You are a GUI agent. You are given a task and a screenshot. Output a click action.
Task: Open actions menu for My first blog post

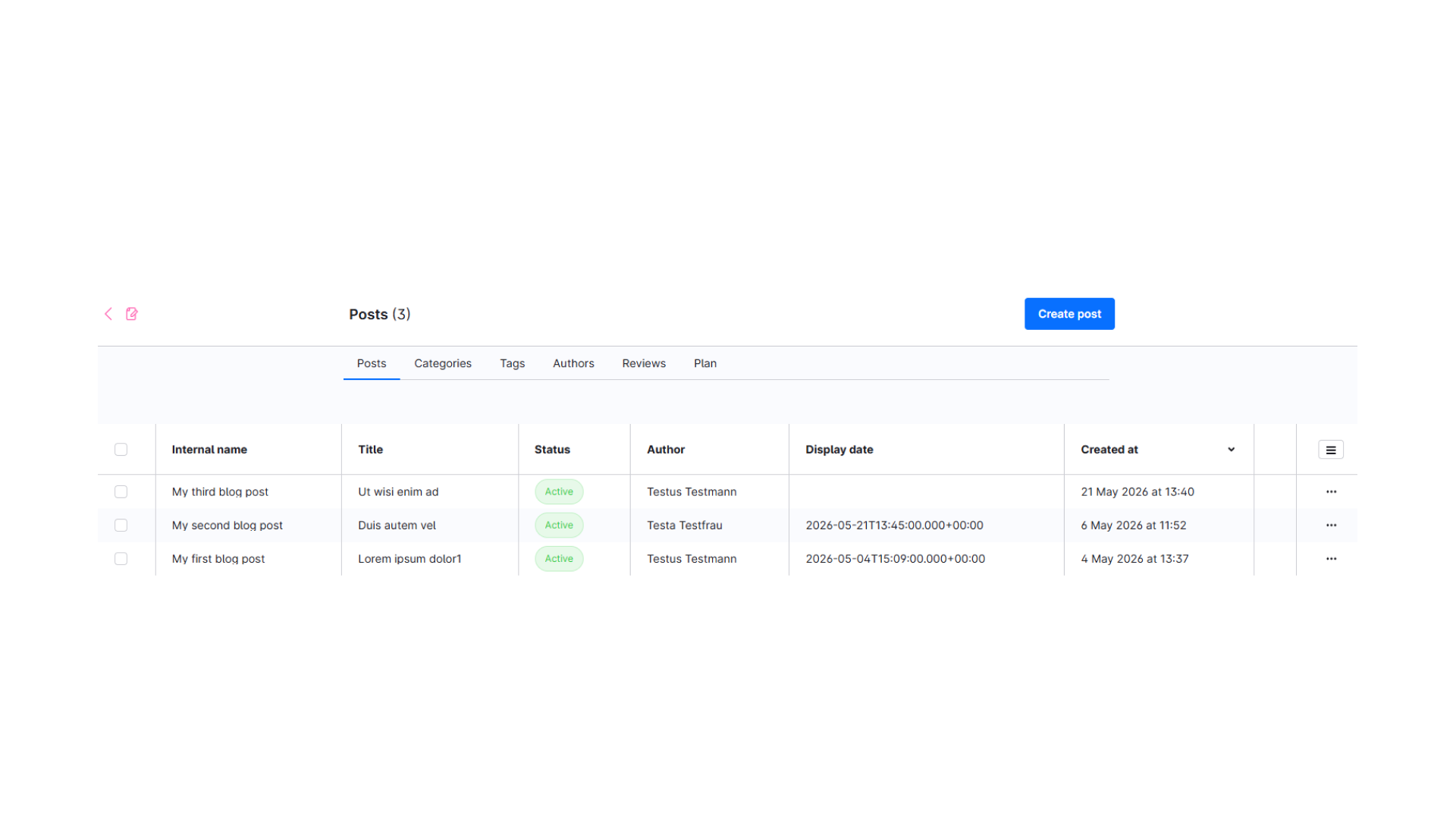[x=1331, y=559]
